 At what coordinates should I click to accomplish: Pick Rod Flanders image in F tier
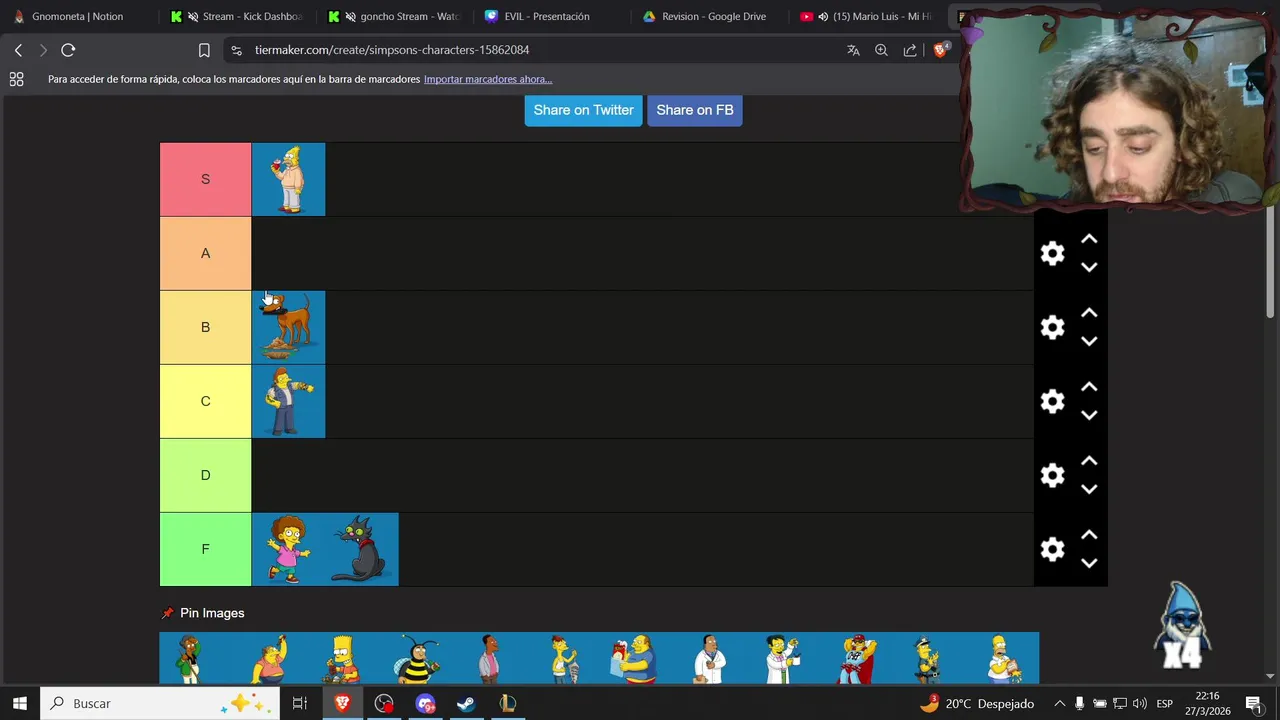pyautogui.click(x=288, y=549)
